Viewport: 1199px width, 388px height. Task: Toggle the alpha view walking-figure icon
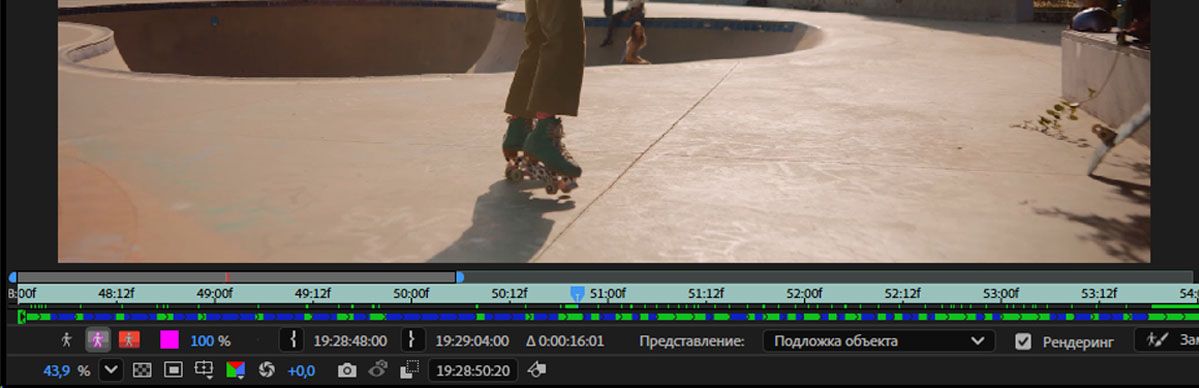(x=67, y=341)
